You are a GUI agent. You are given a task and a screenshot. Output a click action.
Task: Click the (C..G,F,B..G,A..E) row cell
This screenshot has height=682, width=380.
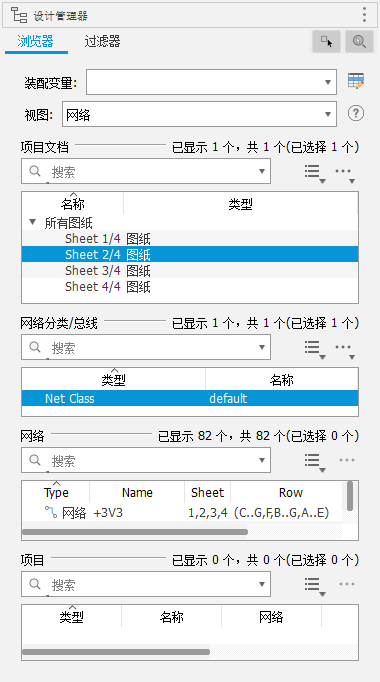pos(281,513)
